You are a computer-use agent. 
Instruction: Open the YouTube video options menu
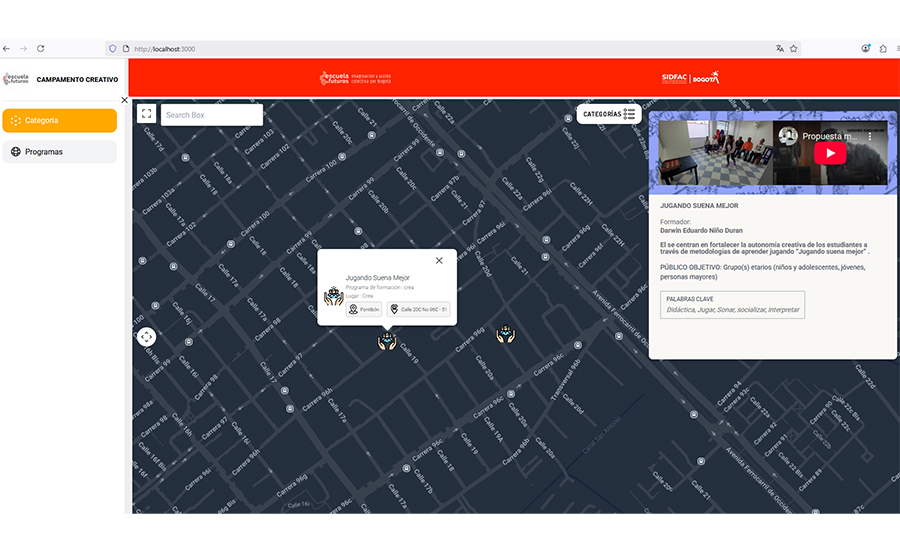click(870, 136)
